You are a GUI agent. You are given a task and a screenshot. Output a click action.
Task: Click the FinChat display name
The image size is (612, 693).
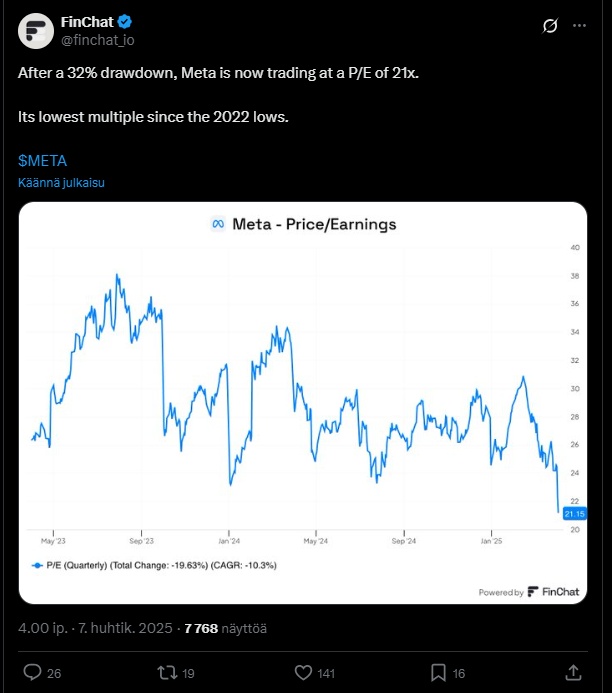coord(88,22)
